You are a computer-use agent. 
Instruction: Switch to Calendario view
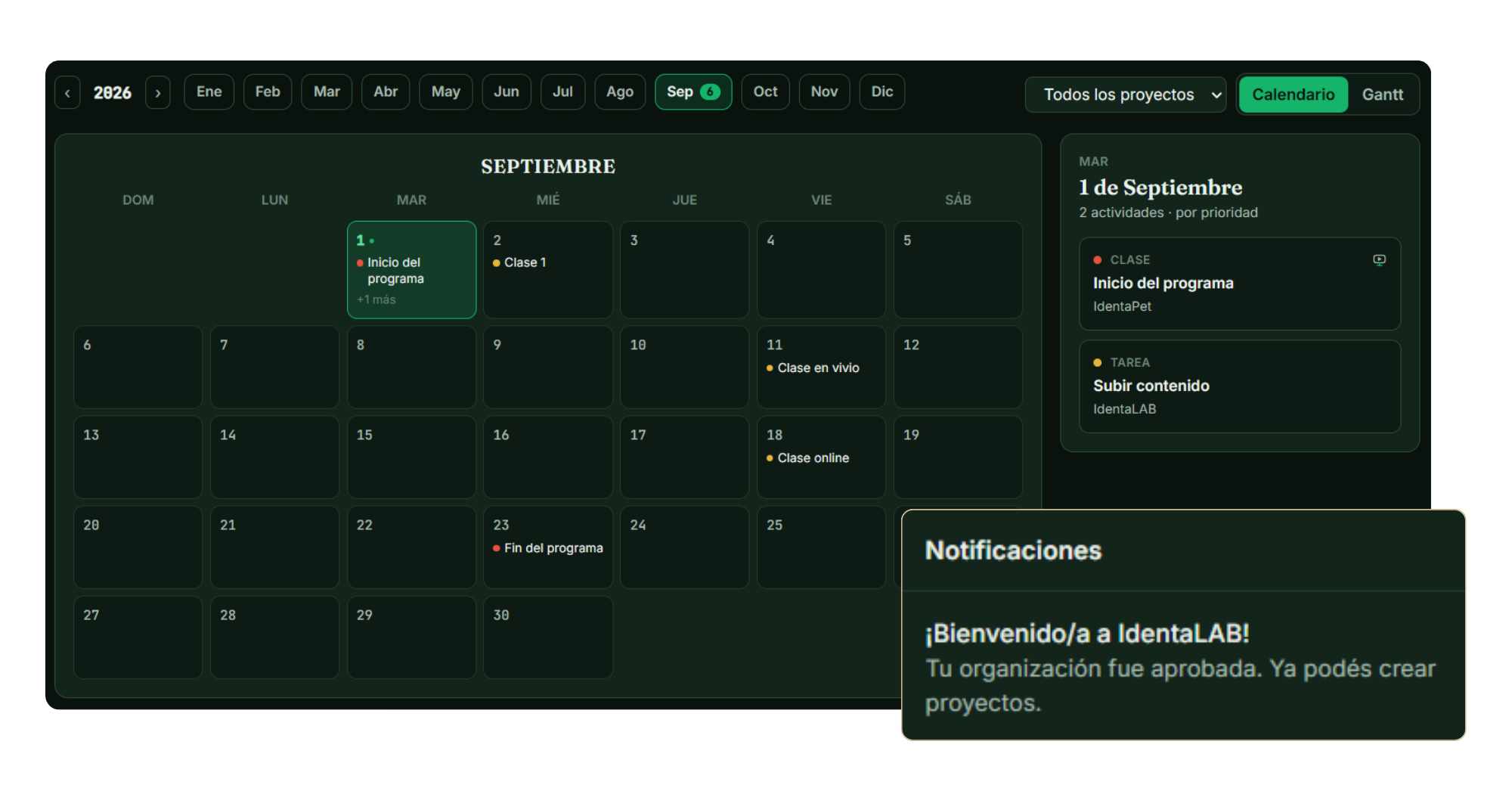click(x=1293, y=95)
